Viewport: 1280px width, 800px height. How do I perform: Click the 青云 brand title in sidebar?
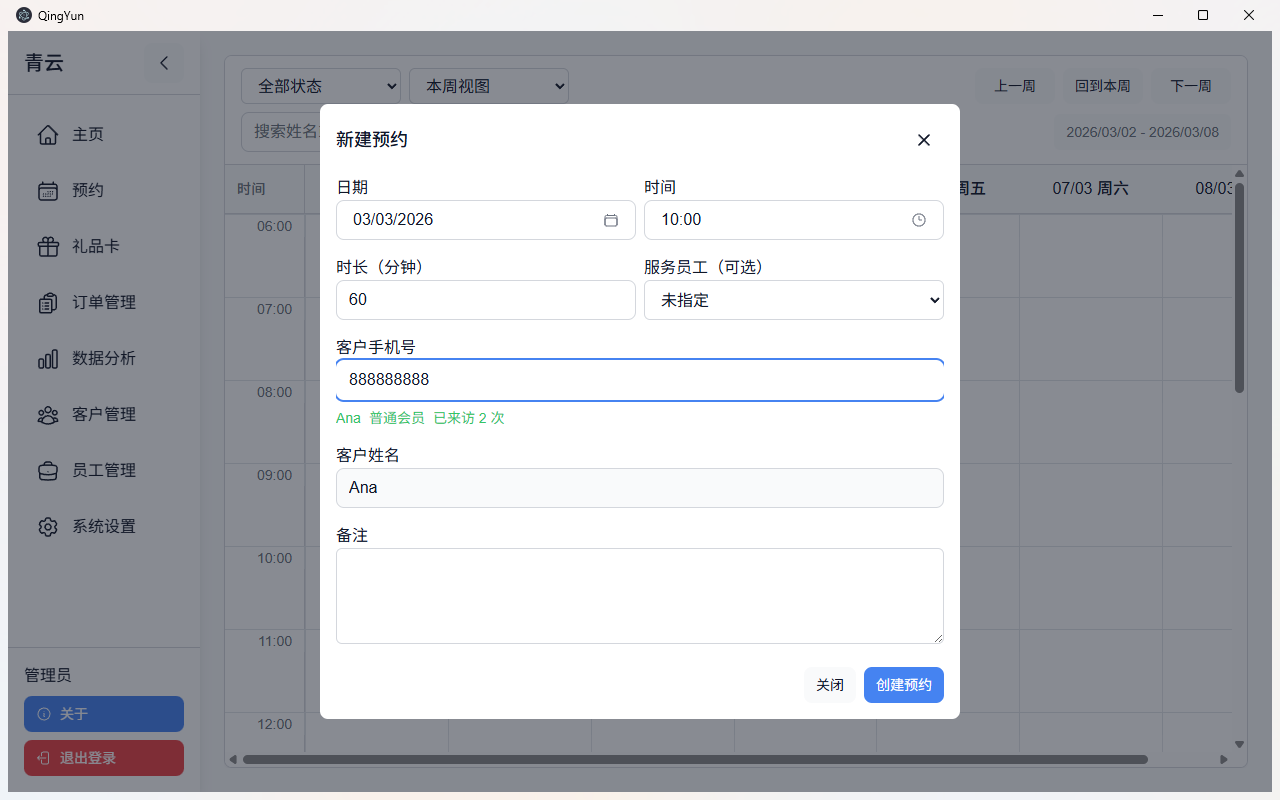[x=44, y=63]
